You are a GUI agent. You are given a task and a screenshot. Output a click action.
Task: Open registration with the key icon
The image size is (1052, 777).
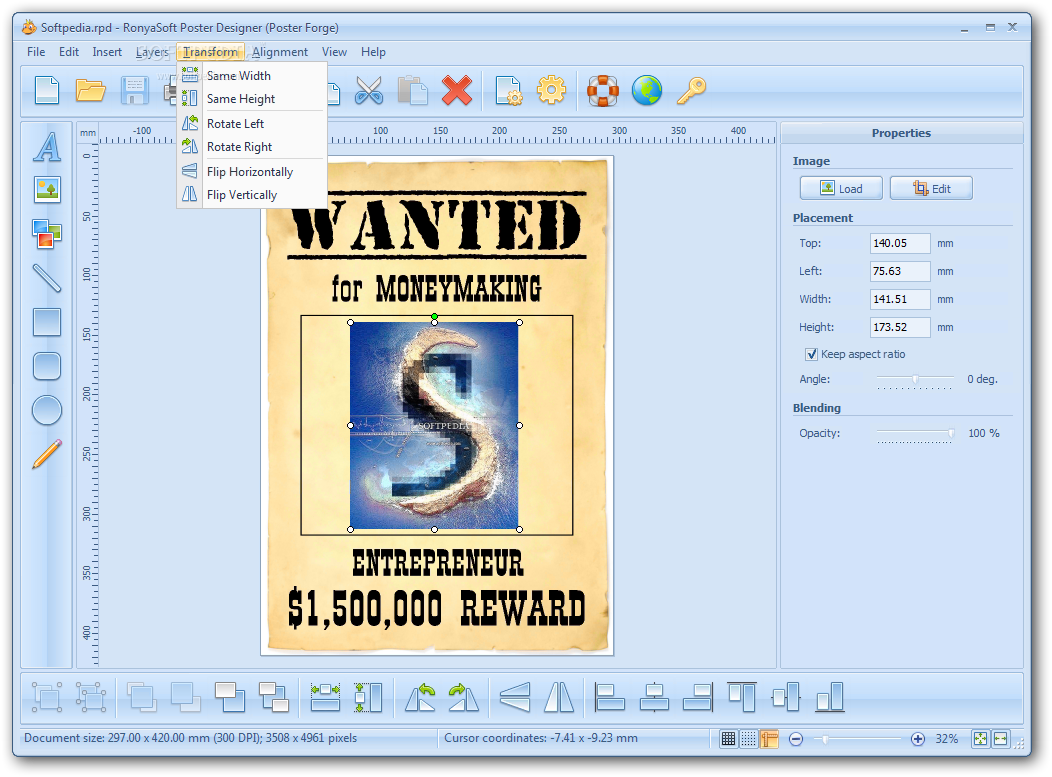691,91
